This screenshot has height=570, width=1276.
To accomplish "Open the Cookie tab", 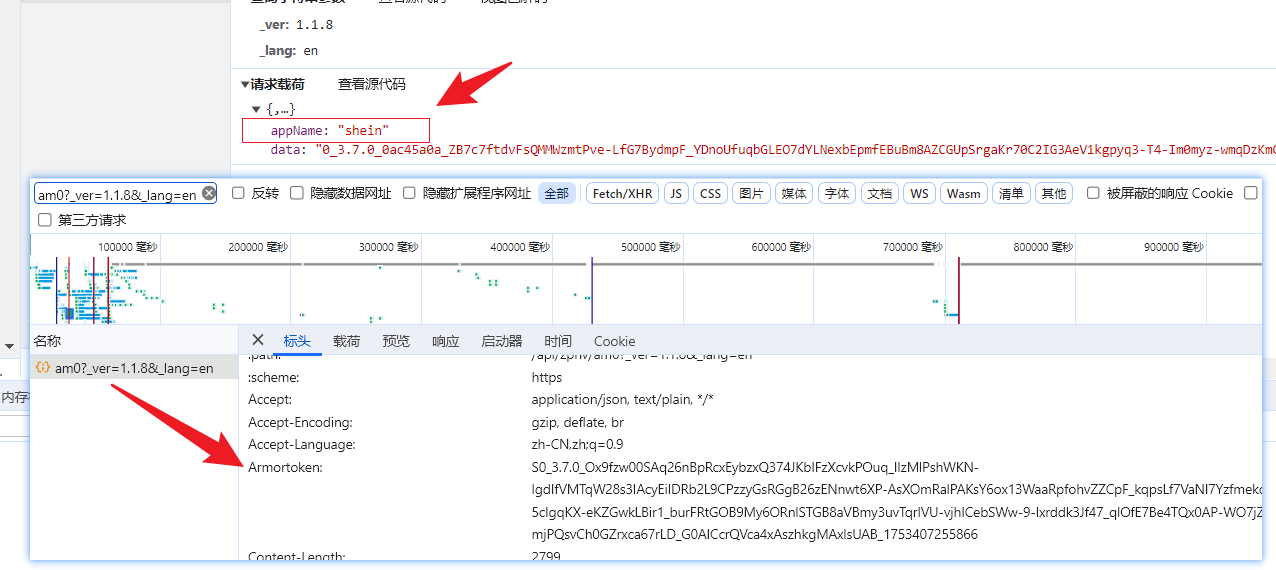I will (614, 341).
